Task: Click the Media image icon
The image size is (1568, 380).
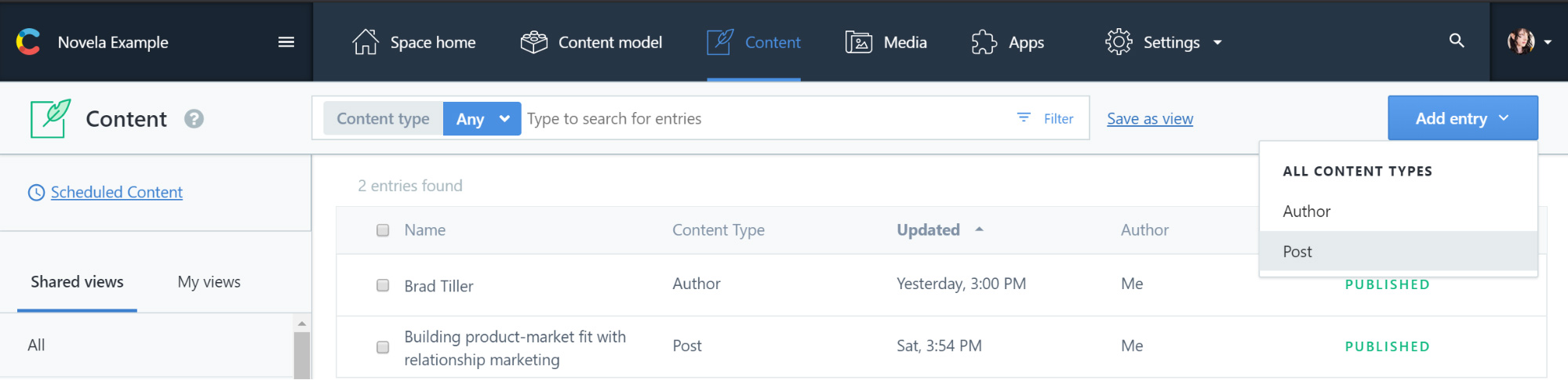Action: (858, 42)
